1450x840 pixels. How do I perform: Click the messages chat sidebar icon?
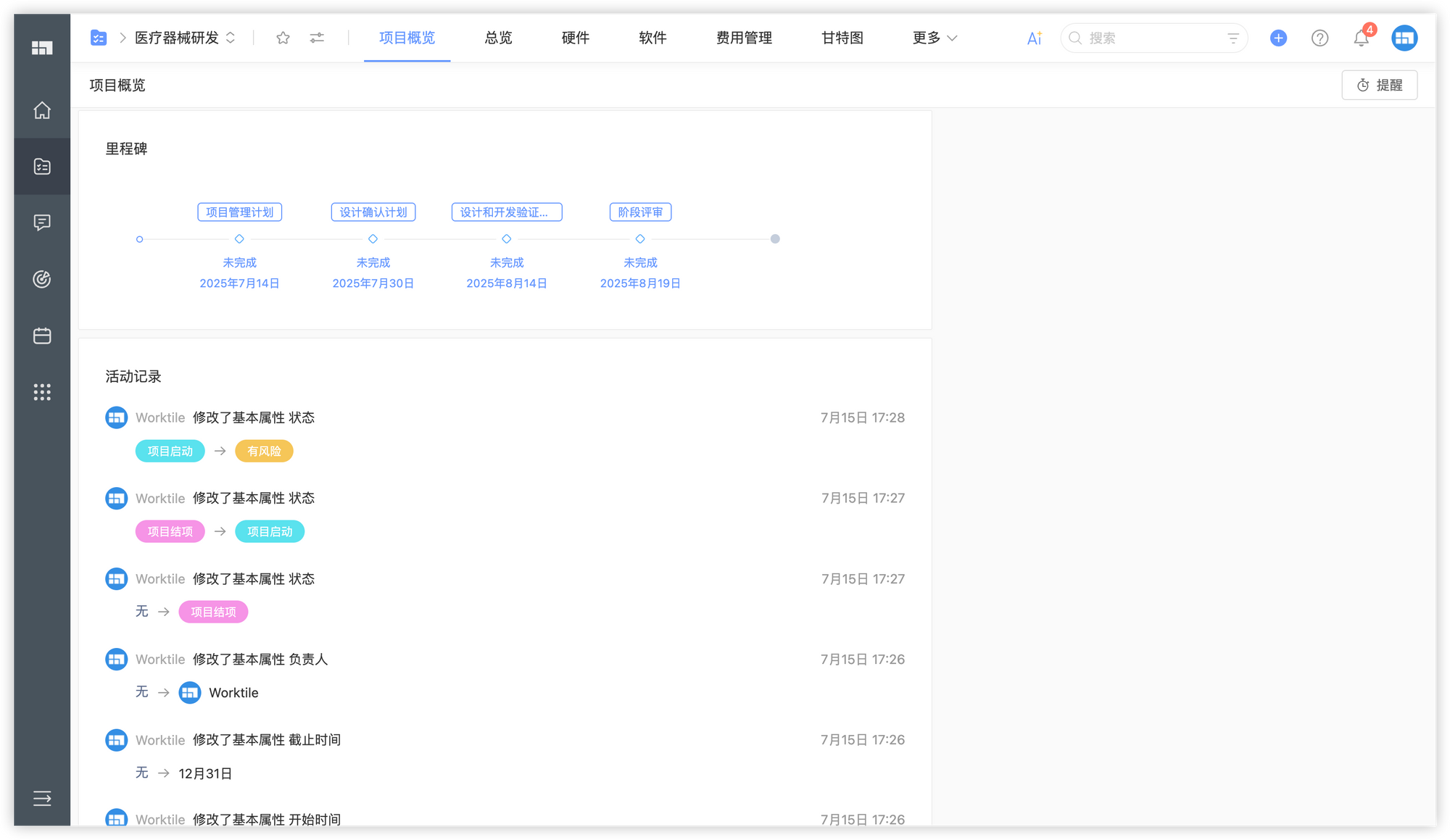coord(42,223)
